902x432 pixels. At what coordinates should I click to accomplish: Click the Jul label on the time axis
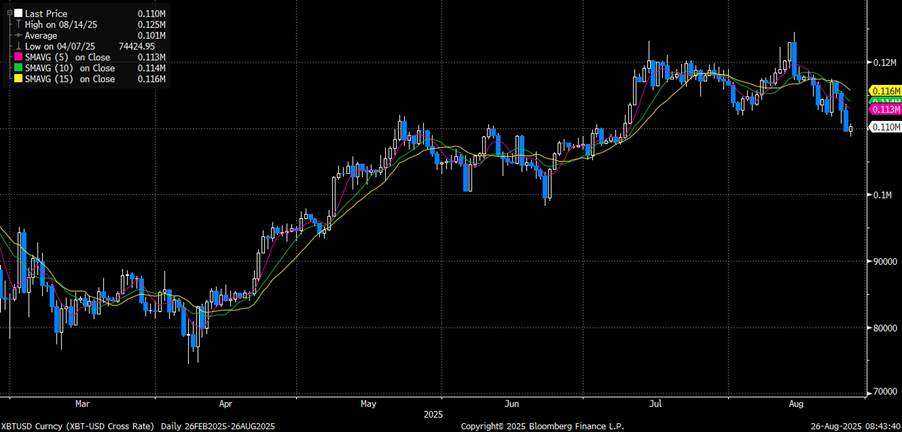point(656,404)
